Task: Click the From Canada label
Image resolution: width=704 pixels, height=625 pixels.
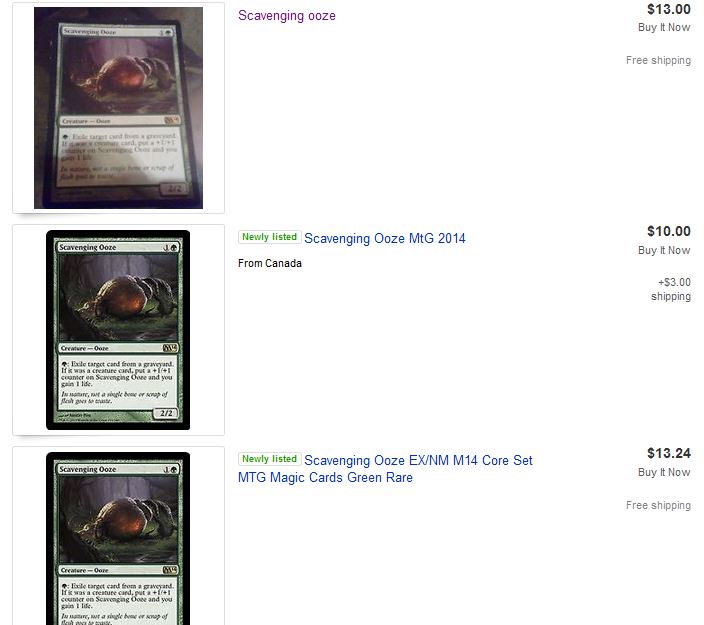Action: 270,263
